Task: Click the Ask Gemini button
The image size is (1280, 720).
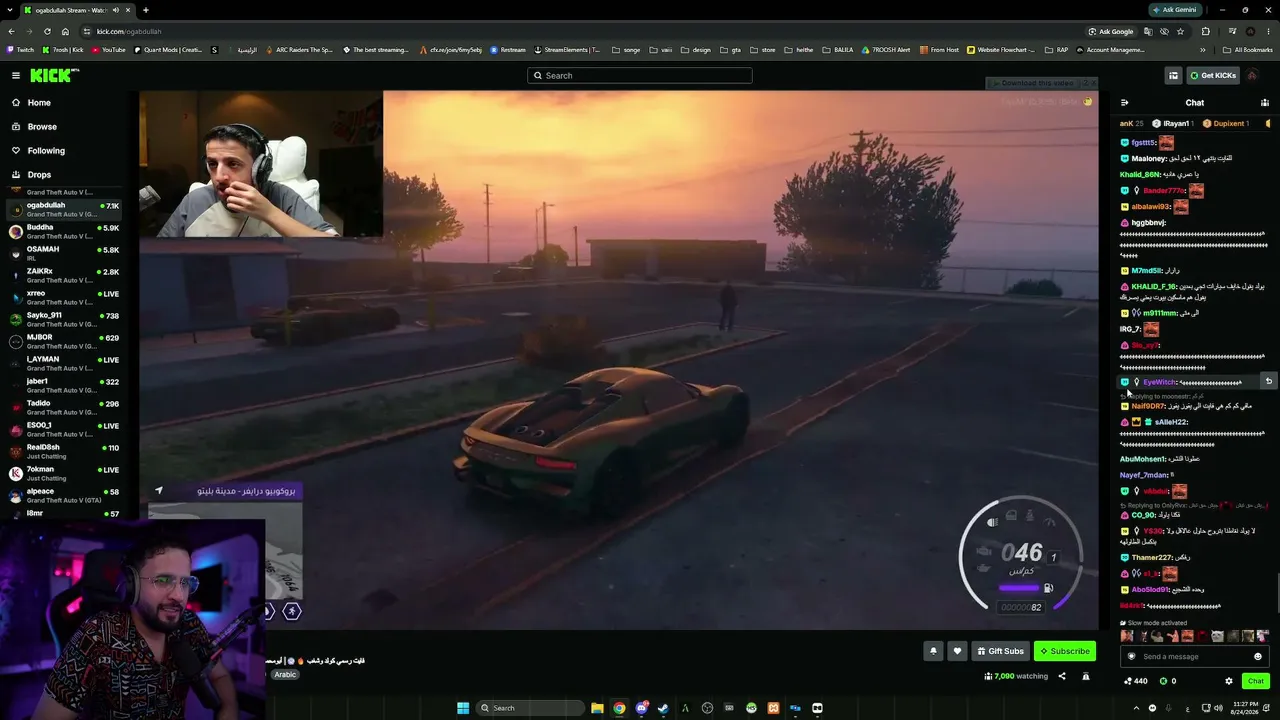Action: 1174,10
